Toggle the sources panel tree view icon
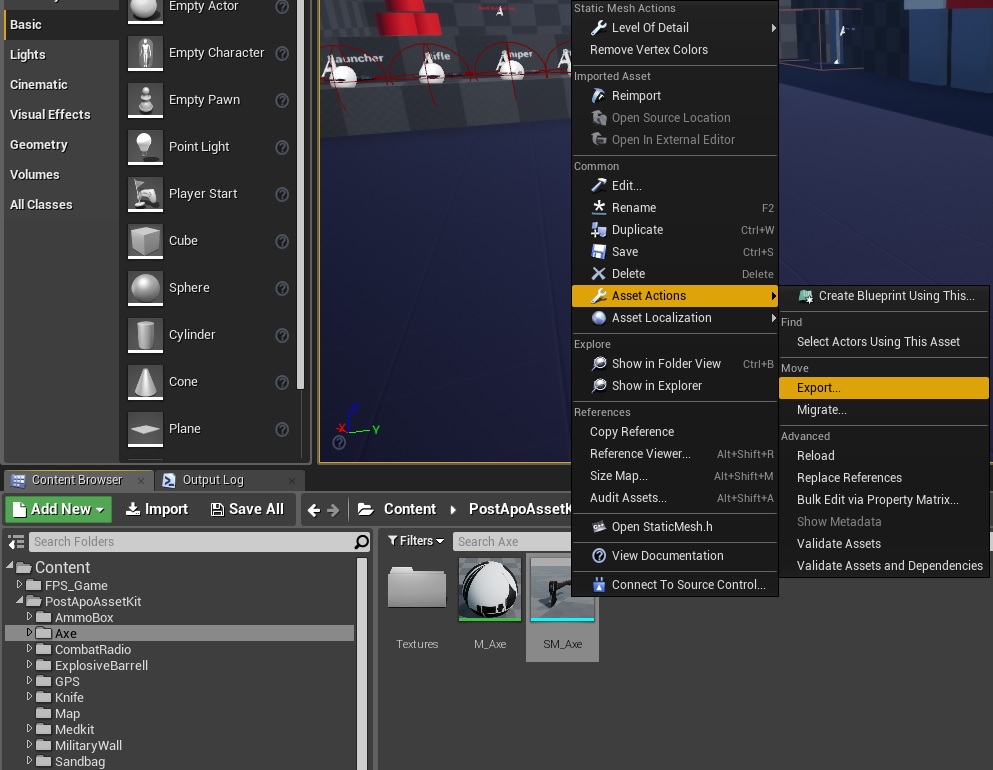This screenshot has width=993, height=770. click(x=16, y=542)
